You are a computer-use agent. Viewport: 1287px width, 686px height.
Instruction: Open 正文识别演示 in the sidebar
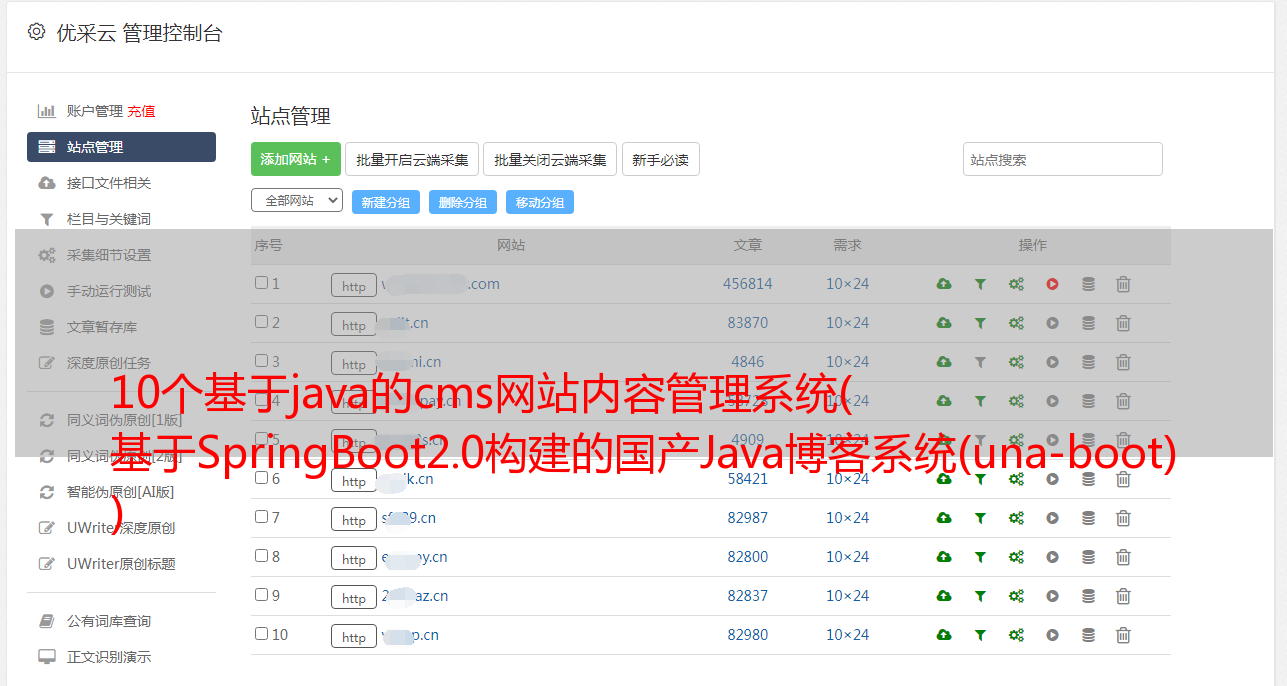(109, 658)
